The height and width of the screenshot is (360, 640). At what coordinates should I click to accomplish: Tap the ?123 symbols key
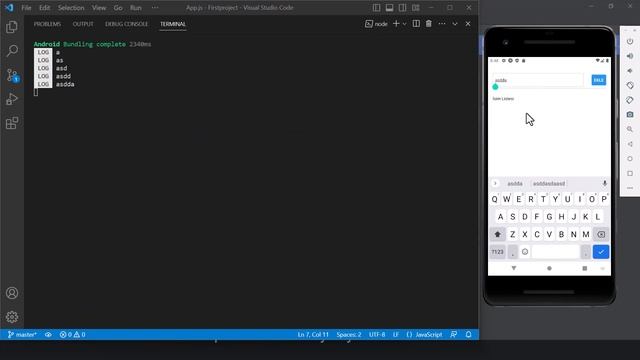click(497, 252)
